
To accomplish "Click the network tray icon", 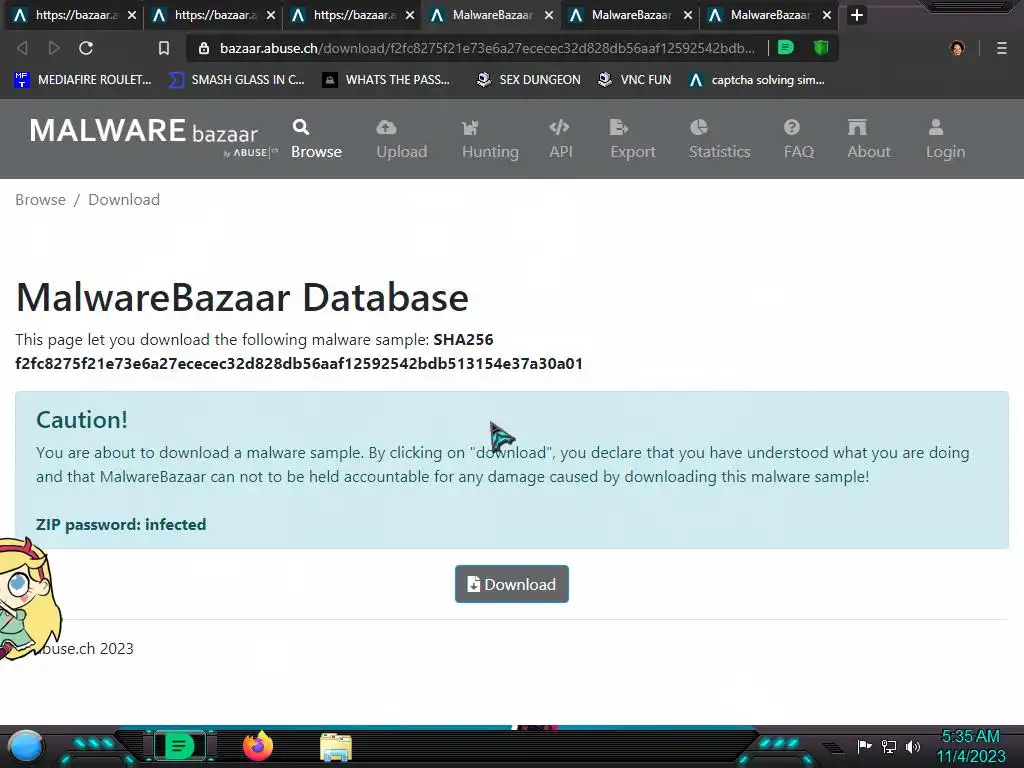I will [889, 746].
